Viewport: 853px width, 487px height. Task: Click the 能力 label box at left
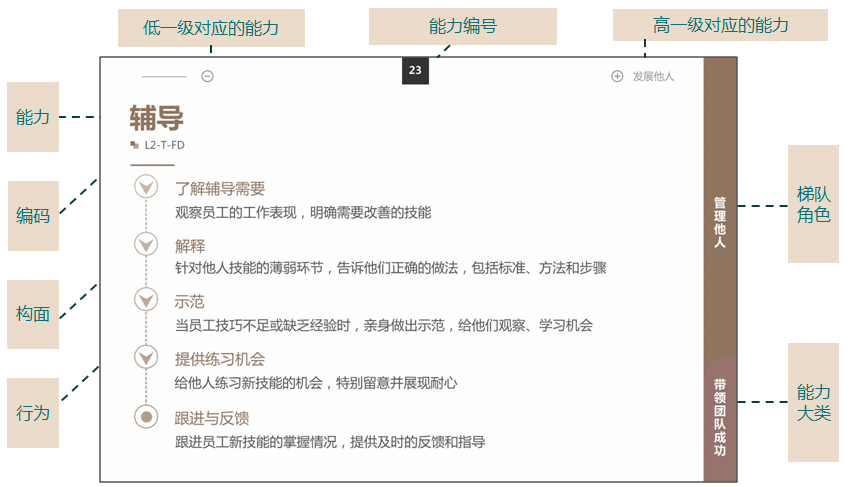tap(33, 117)
